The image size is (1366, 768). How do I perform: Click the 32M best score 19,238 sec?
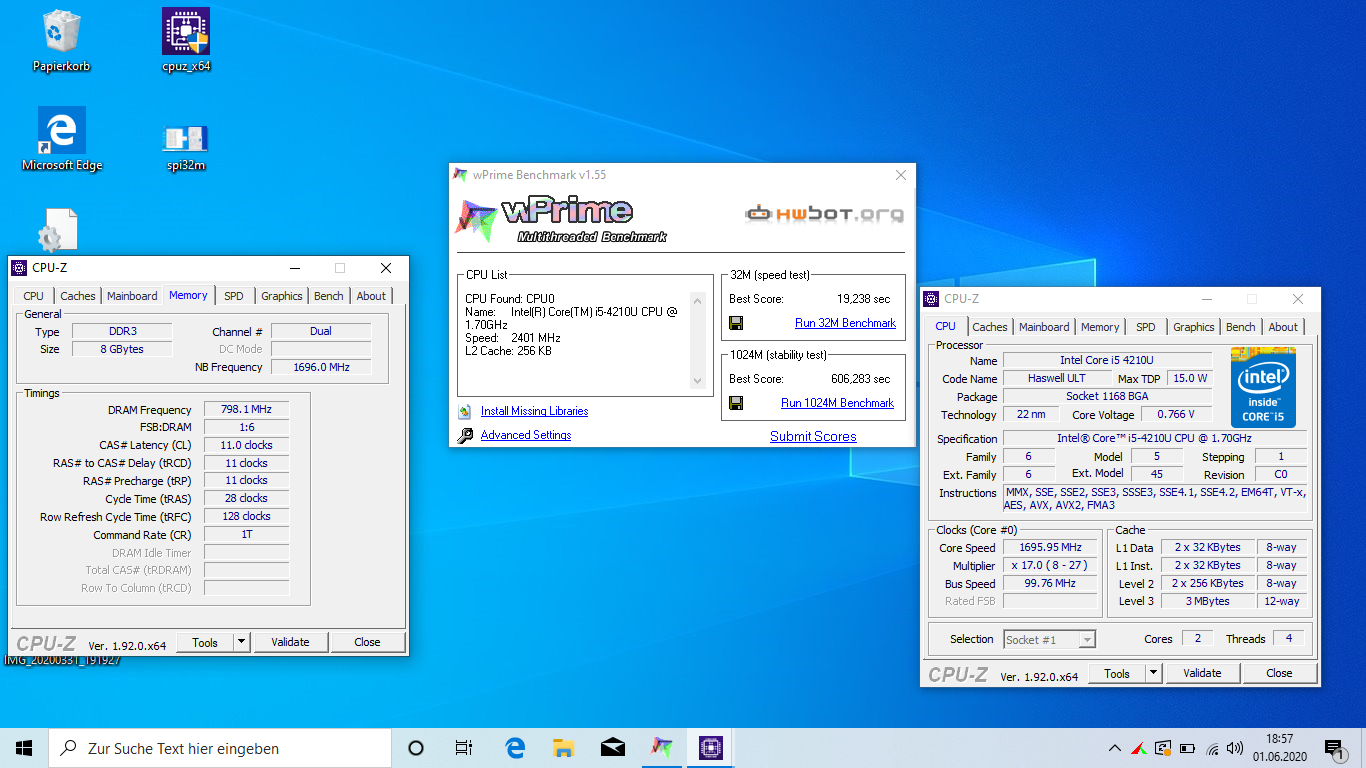coord(863,299)
